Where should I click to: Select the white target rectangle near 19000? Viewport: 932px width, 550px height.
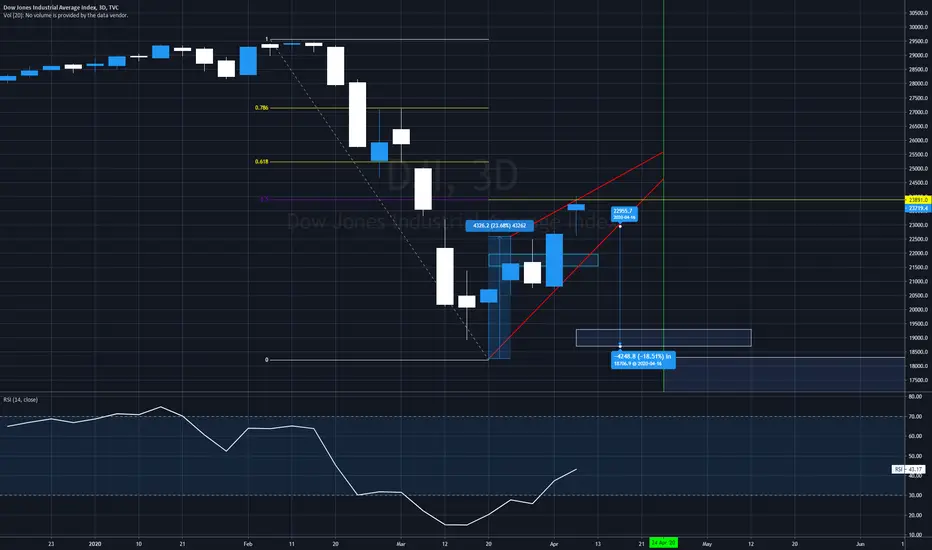(x=663, y=338)
